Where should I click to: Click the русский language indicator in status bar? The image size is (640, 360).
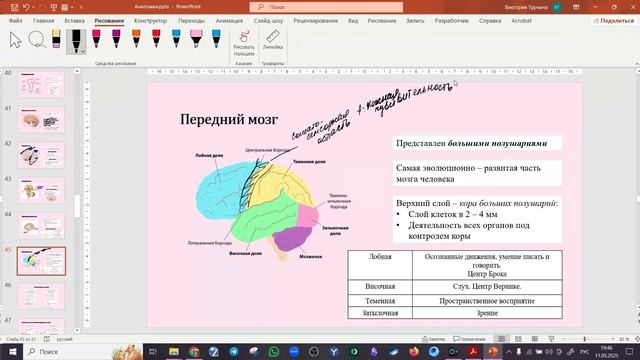coord(64,339)
